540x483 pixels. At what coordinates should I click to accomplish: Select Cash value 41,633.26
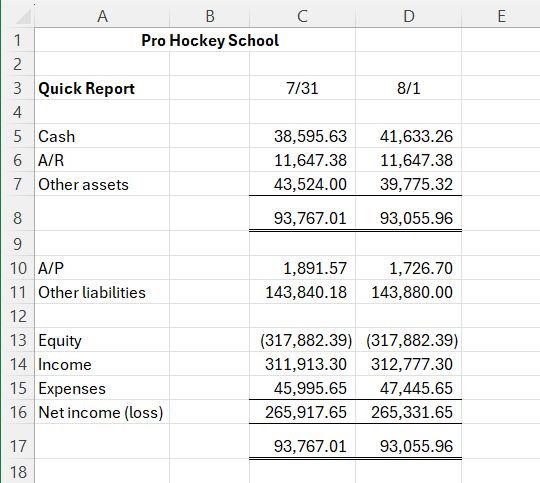[x=408, y=136]
